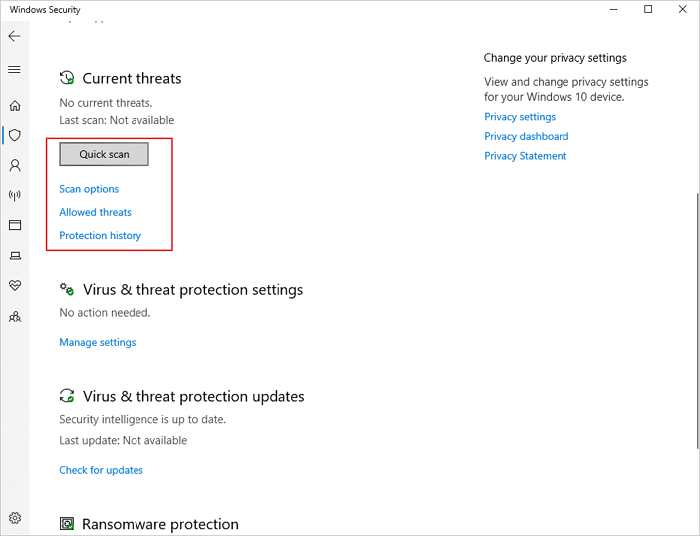Screen dimensions: 700x536
Task: Open Device performance & health heart icon
Action: click(x=14, y=286)
